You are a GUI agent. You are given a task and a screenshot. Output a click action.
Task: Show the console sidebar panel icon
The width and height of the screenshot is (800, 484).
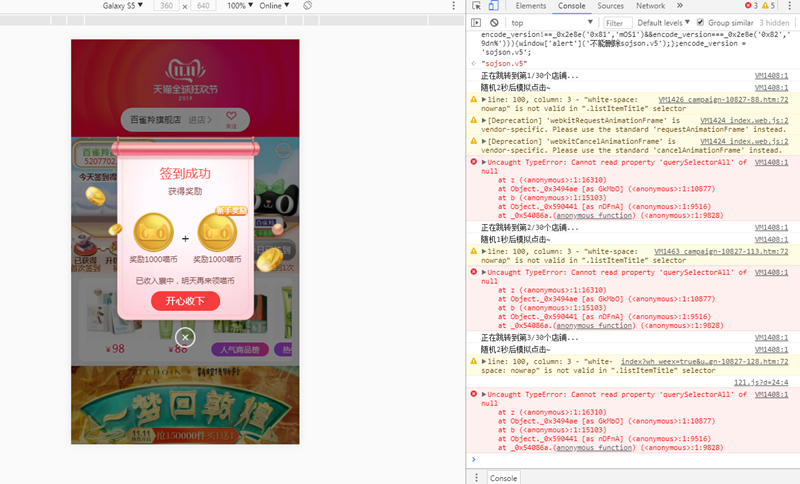(x=478, y=22)
